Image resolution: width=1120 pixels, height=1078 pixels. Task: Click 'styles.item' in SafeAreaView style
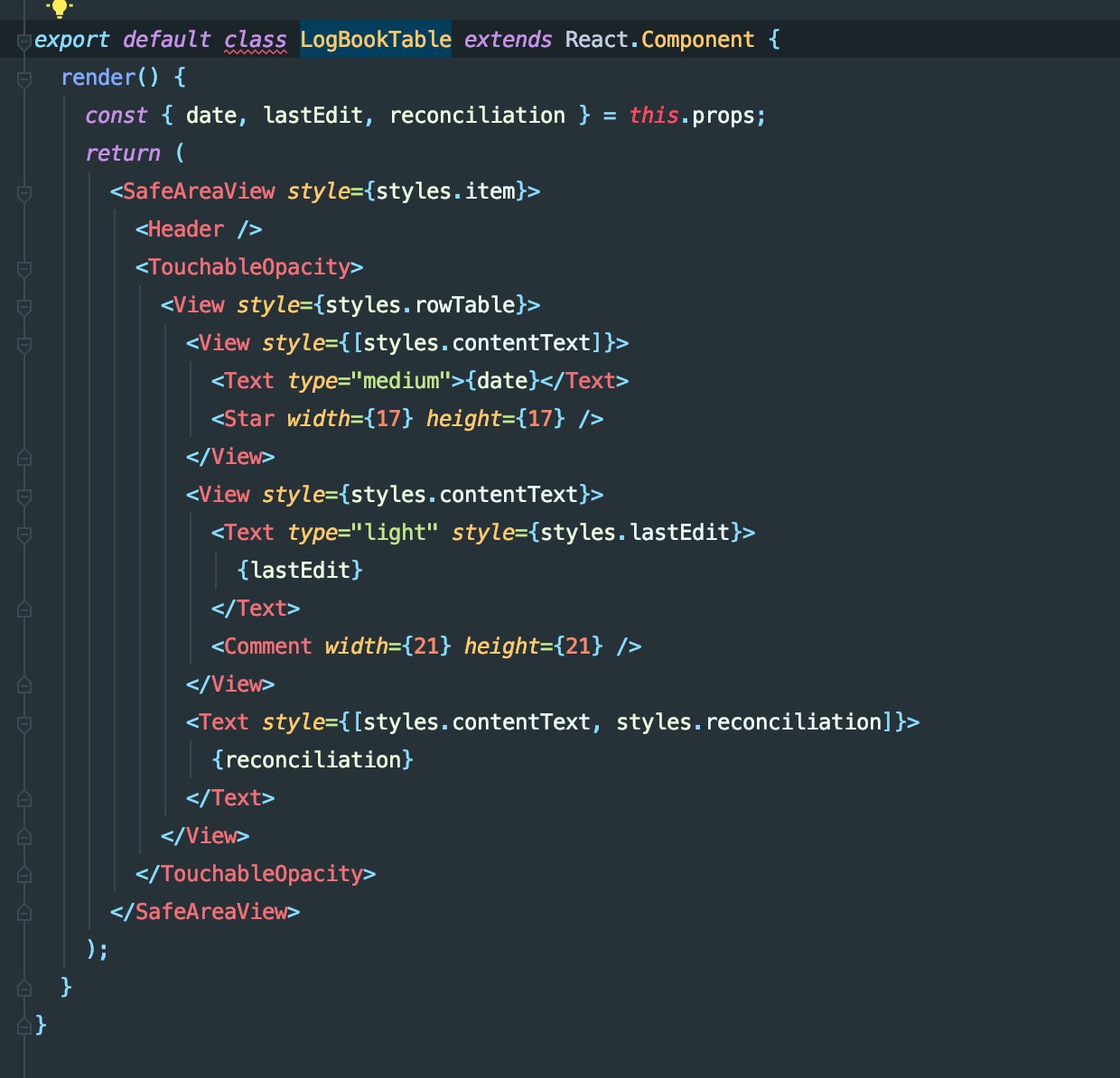(445, 191)
